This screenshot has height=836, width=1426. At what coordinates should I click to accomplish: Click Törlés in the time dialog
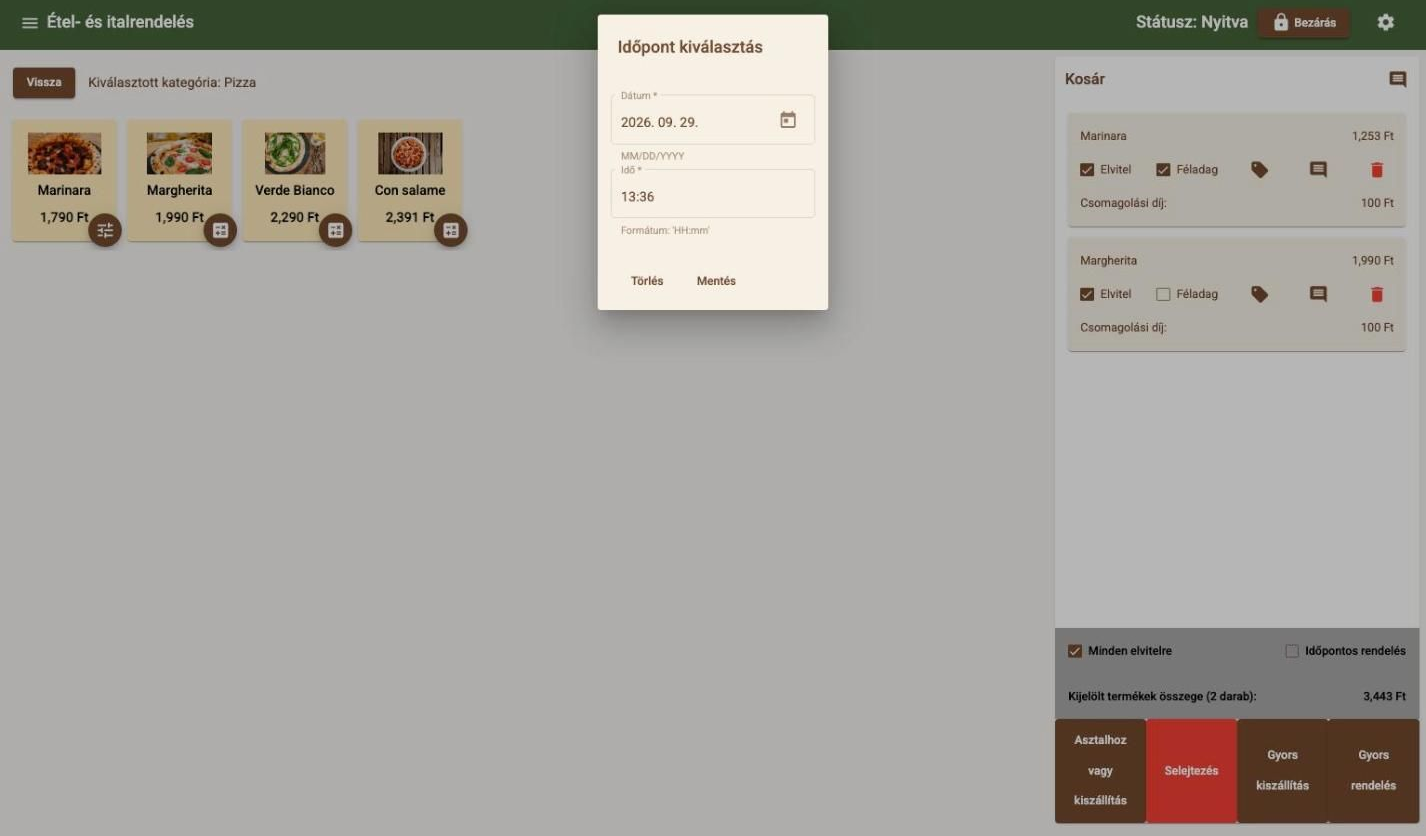click(647, 281)
